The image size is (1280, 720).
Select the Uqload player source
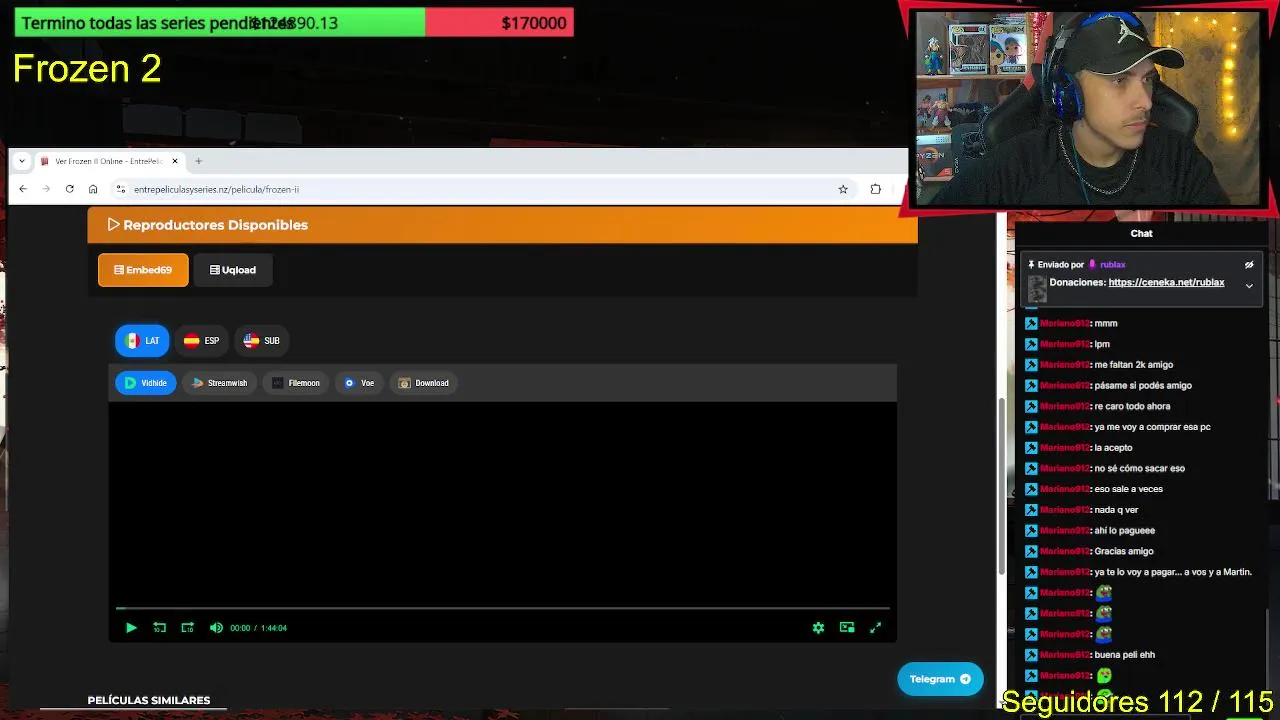coord(233,270)
